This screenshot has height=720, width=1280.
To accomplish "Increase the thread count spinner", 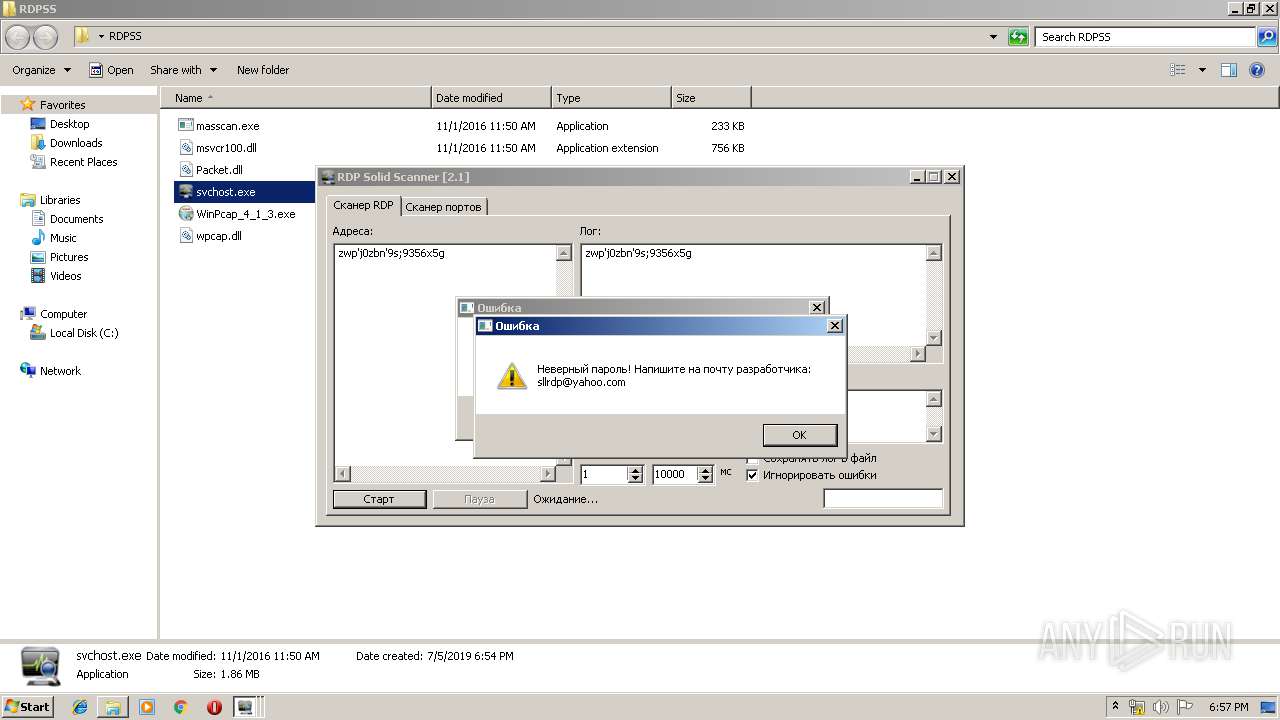I will point(635,470).
